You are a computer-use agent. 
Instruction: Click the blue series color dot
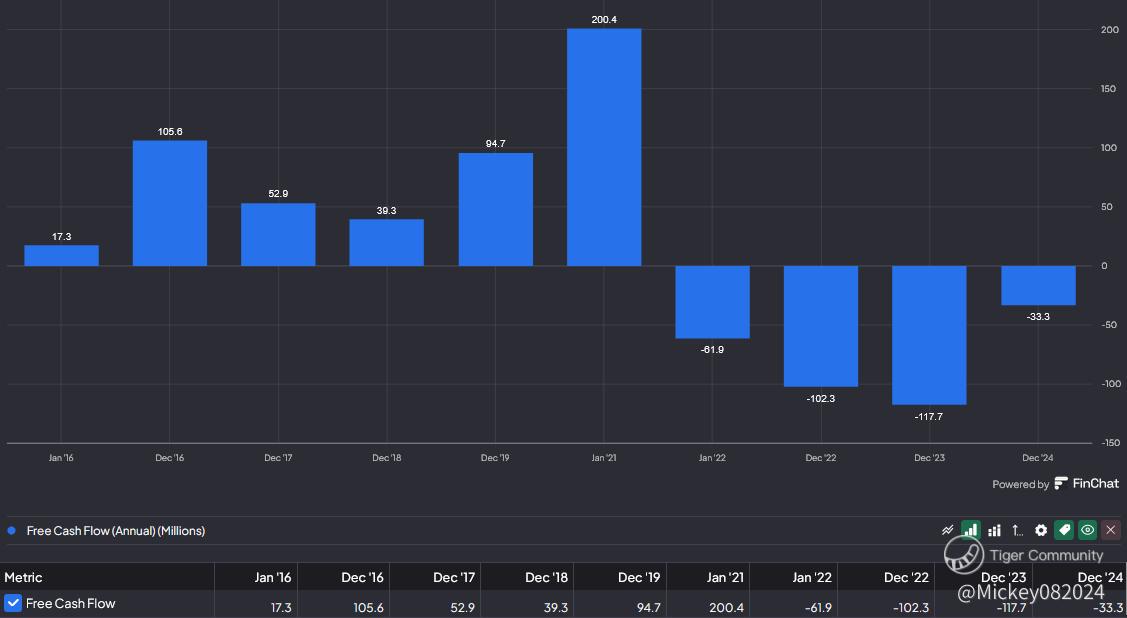click(12, 531)
